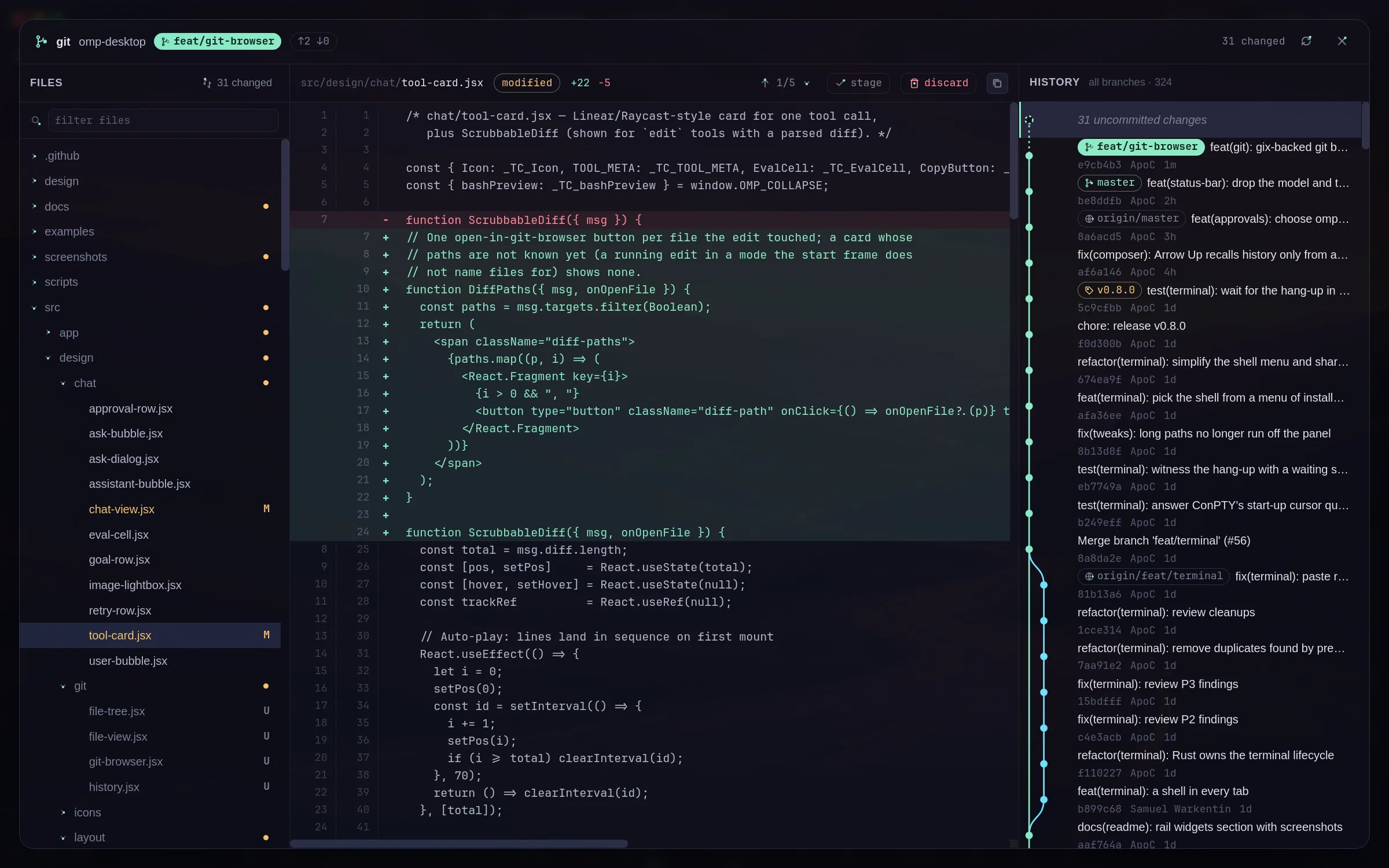Image resolution: width=1389 pixels, height=868 pixels.
Task: Click the copy icon next to discard
Action: pyautogui.click(x=997, y=83)
